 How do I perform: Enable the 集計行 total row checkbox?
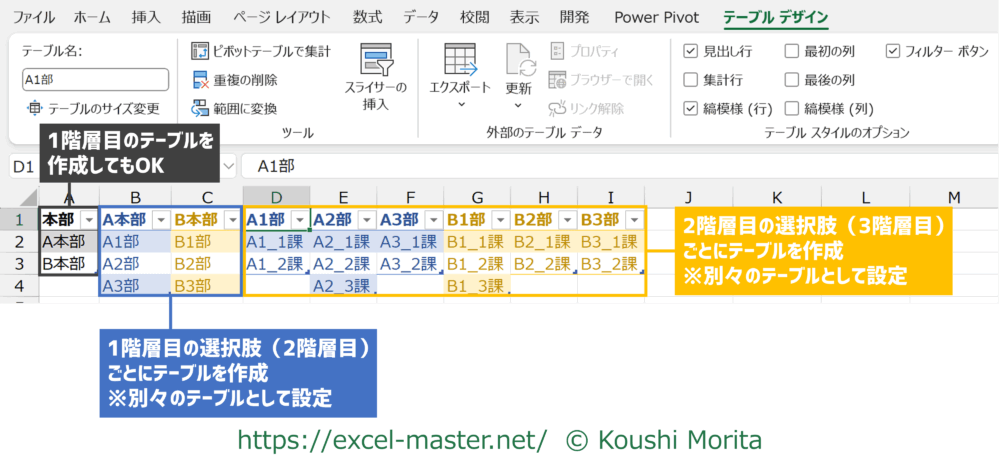pyautogui.click(x=690, y=80)
